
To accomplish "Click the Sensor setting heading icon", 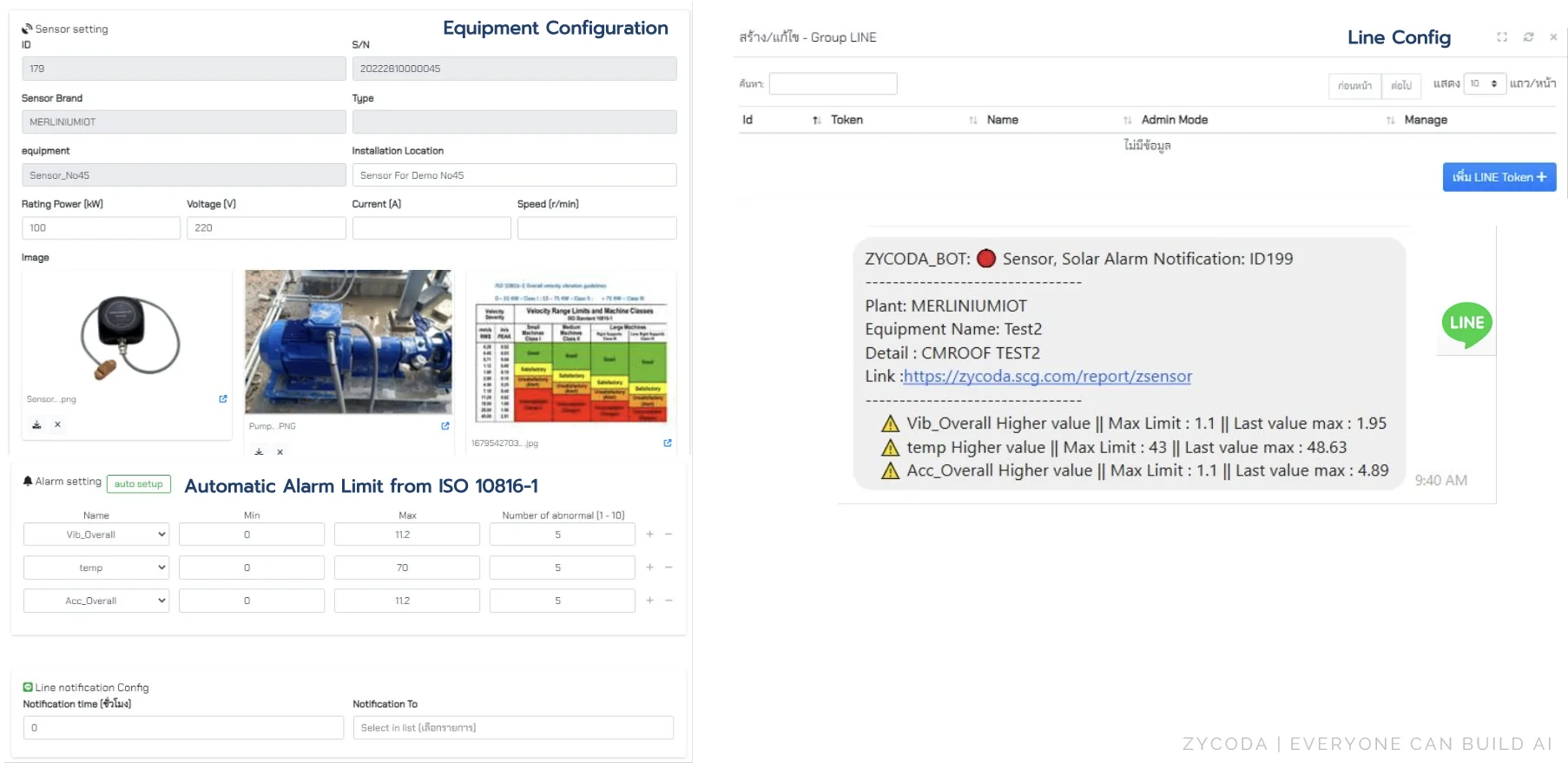I will [27, 29].
